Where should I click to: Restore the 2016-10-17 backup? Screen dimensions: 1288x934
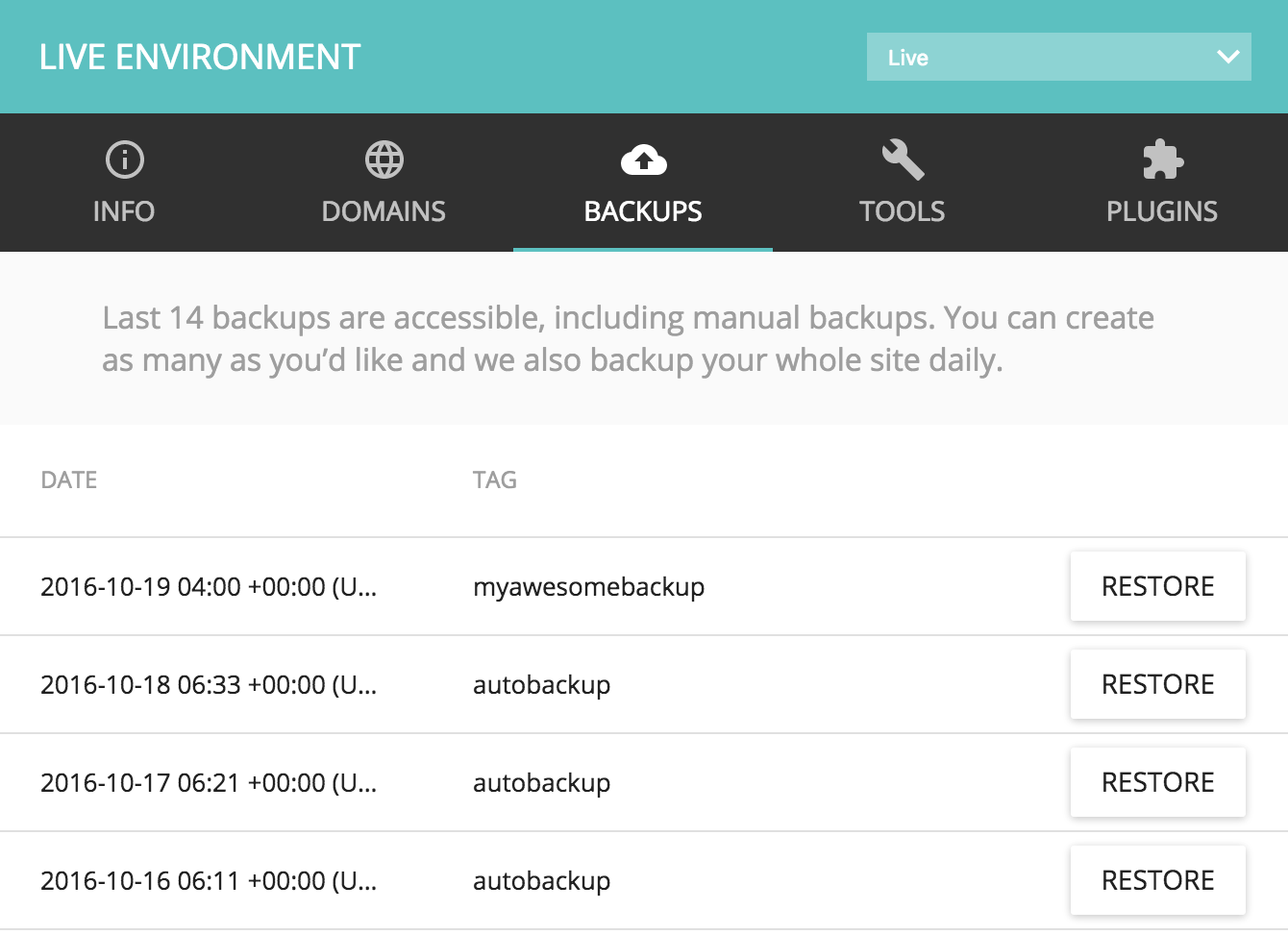tap(1157, 782)
